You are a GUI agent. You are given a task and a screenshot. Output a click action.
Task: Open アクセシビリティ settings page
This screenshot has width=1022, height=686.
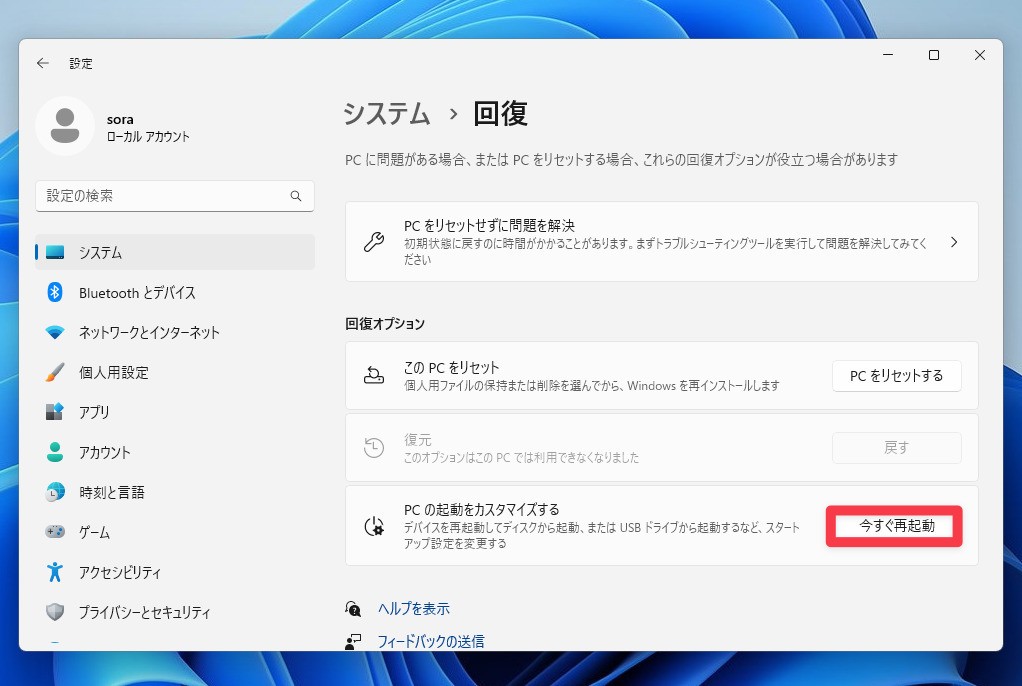pos(175,572)
